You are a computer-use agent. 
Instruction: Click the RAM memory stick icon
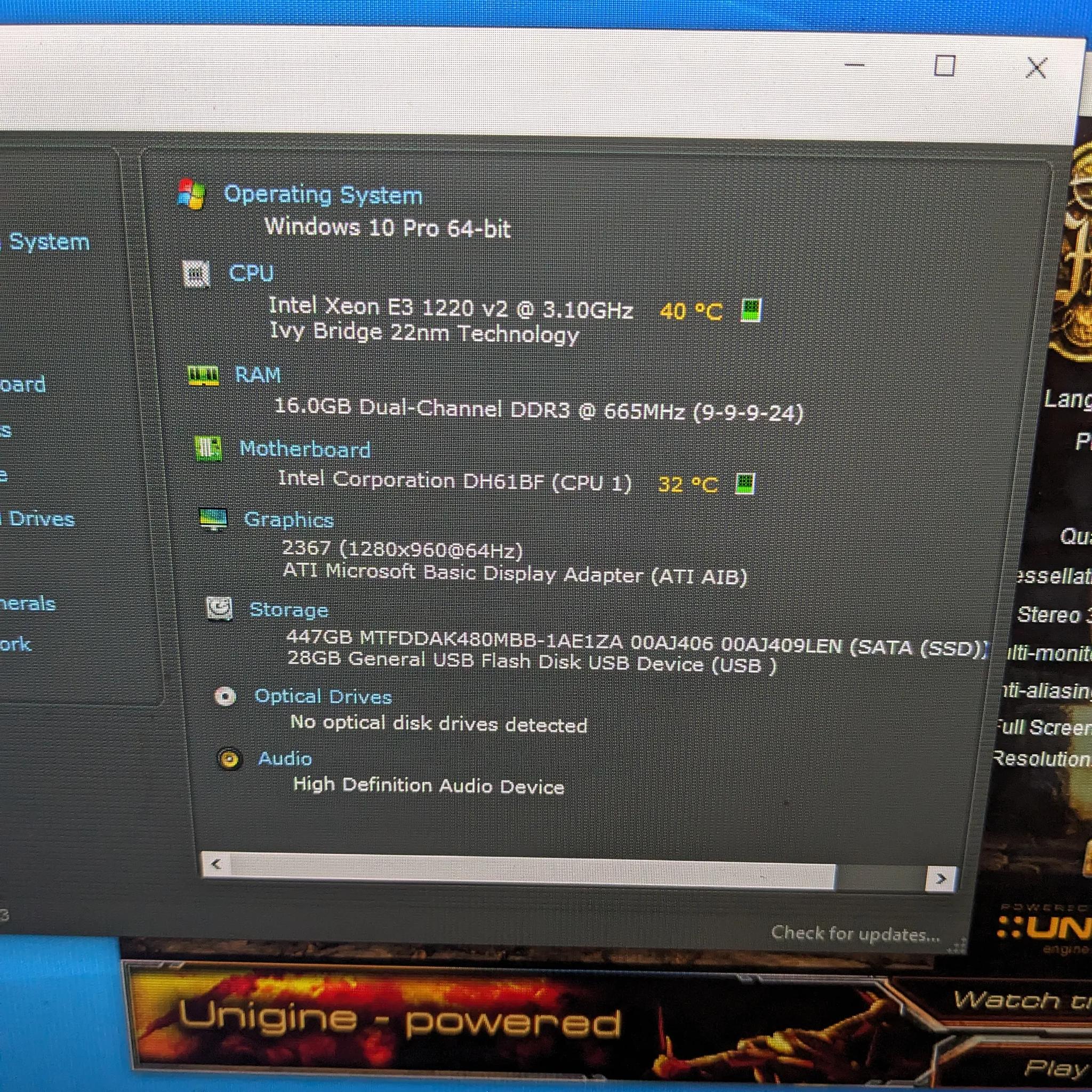pos(203,375)
